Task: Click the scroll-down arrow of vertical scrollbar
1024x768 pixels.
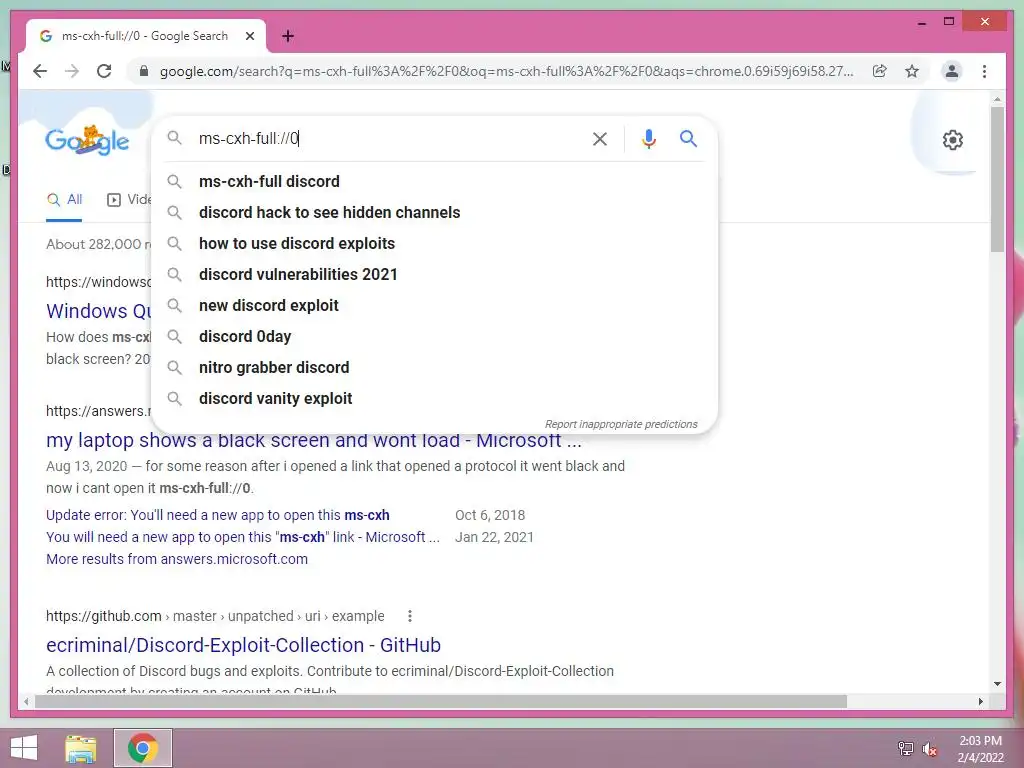Action: tap(997, 684)
